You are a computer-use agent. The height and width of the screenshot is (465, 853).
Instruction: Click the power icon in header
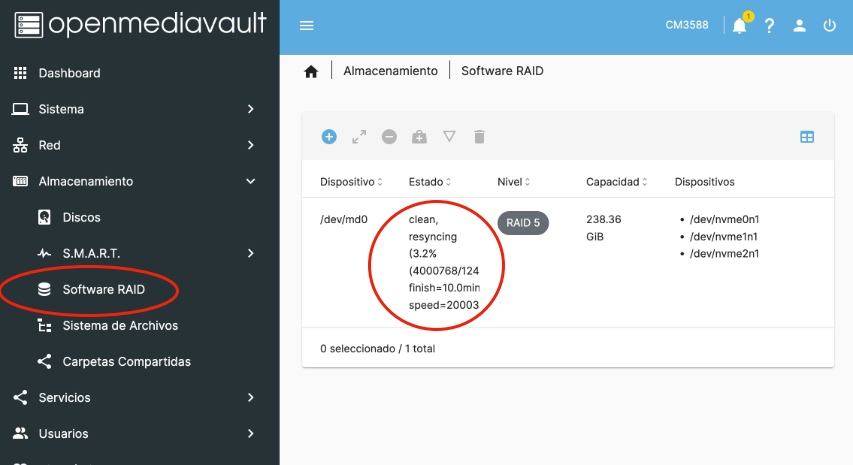pyautogui.click(x=829, y=26)
